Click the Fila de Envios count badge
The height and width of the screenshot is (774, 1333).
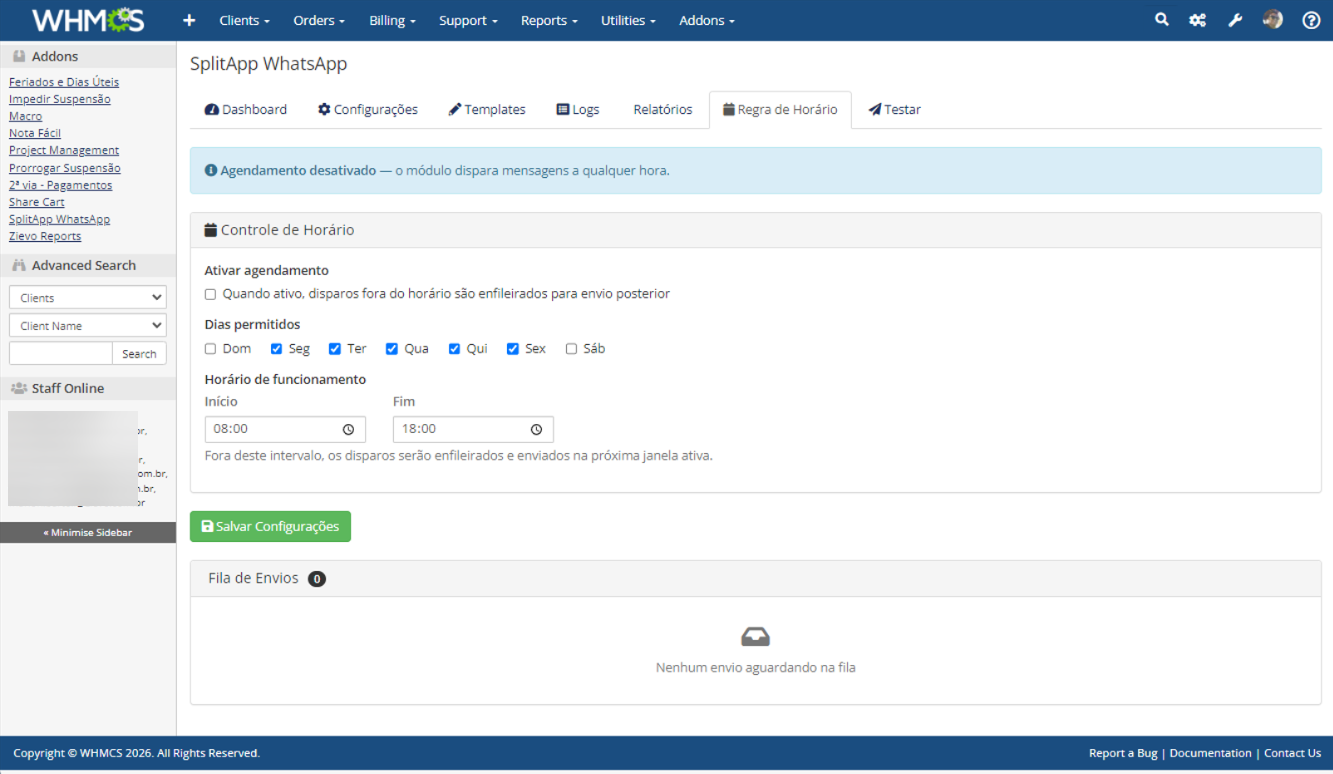317,579
